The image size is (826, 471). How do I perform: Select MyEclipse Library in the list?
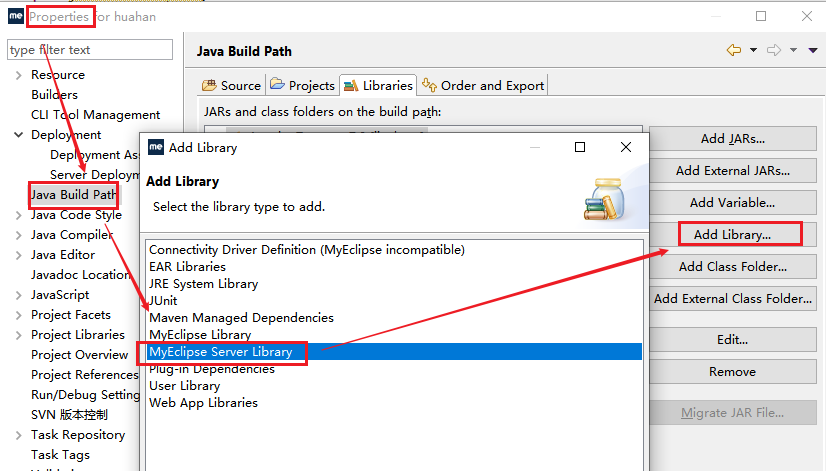394,335
